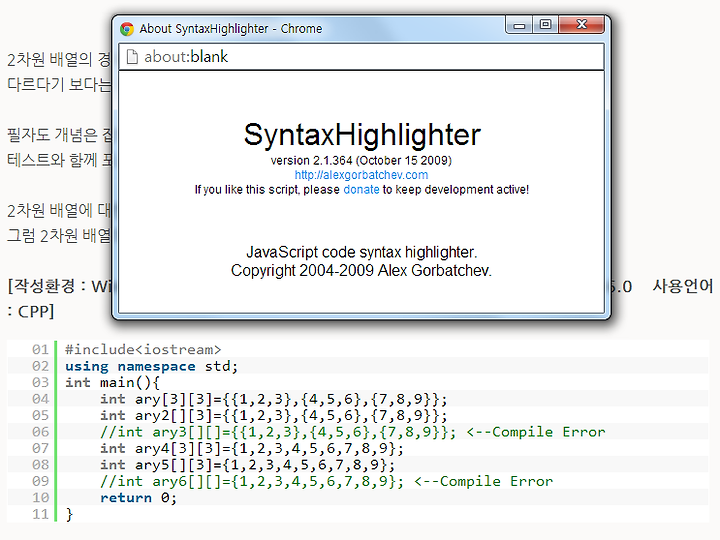Click the int ary[3][3] declaration line
The image size is (720, 540).
[273, 399]
